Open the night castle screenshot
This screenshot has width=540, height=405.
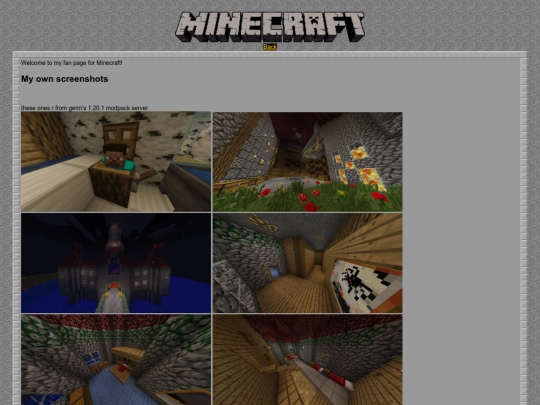point(116,263)
